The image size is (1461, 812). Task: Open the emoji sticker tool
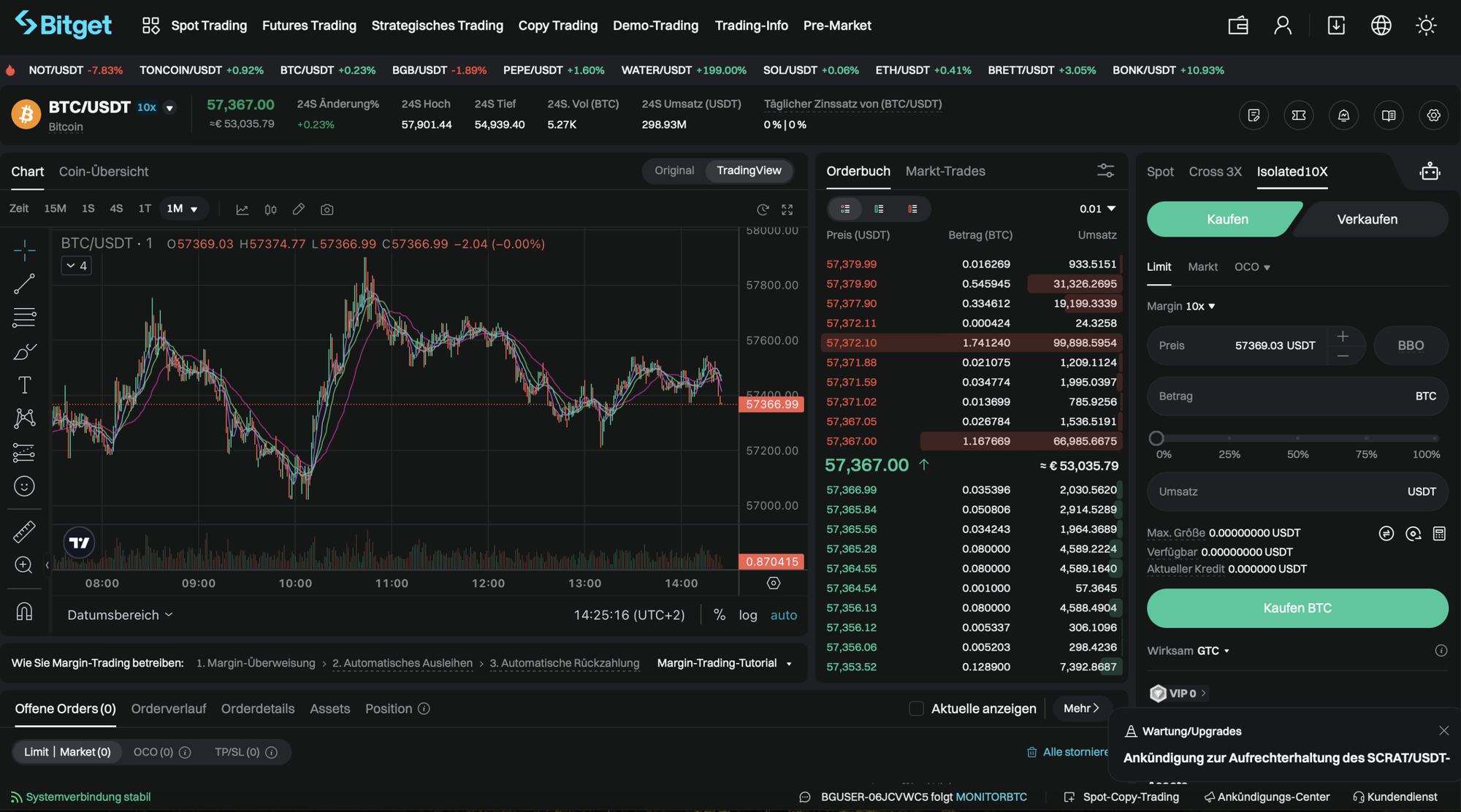(24, 486)
